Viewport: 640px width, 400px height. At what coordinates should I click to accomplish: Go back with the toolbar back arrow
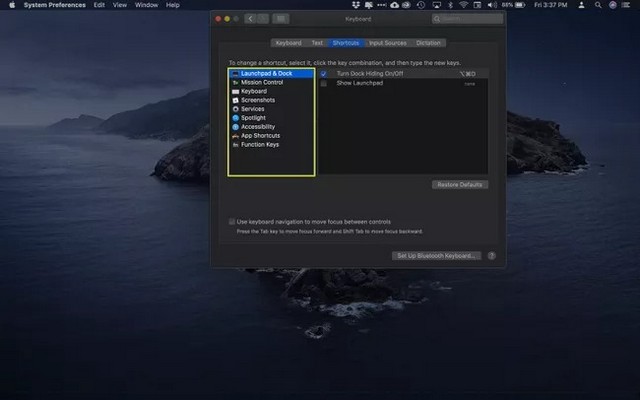pos(250,19)
